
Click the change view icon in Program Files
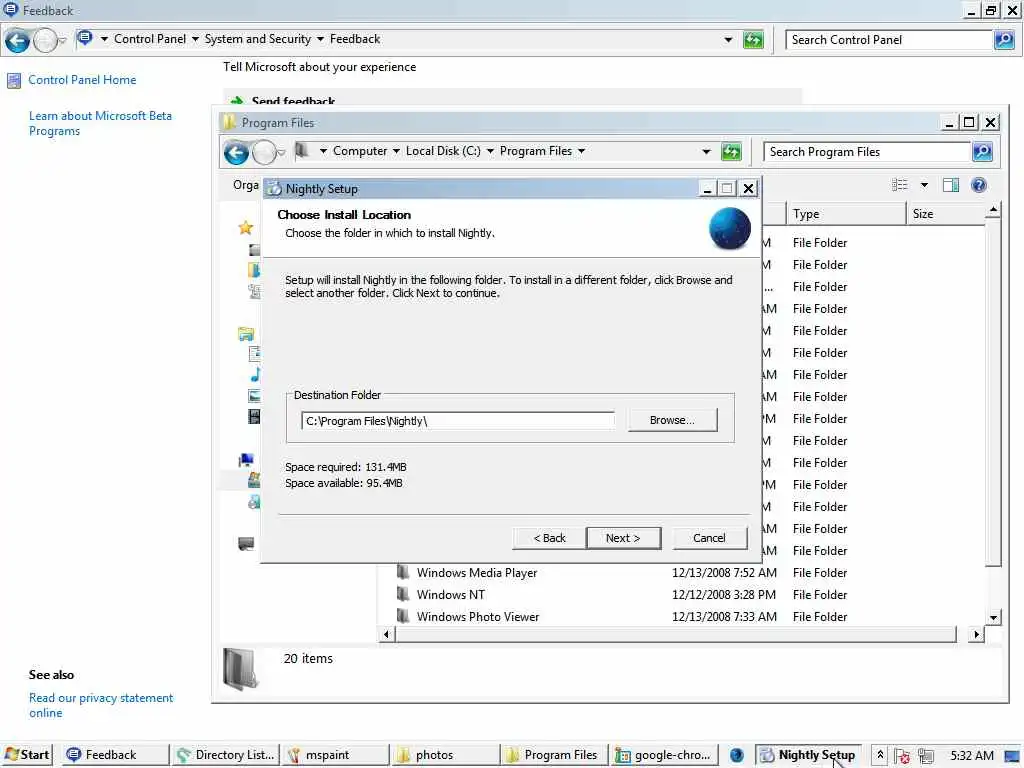click(x=900, y=185)
